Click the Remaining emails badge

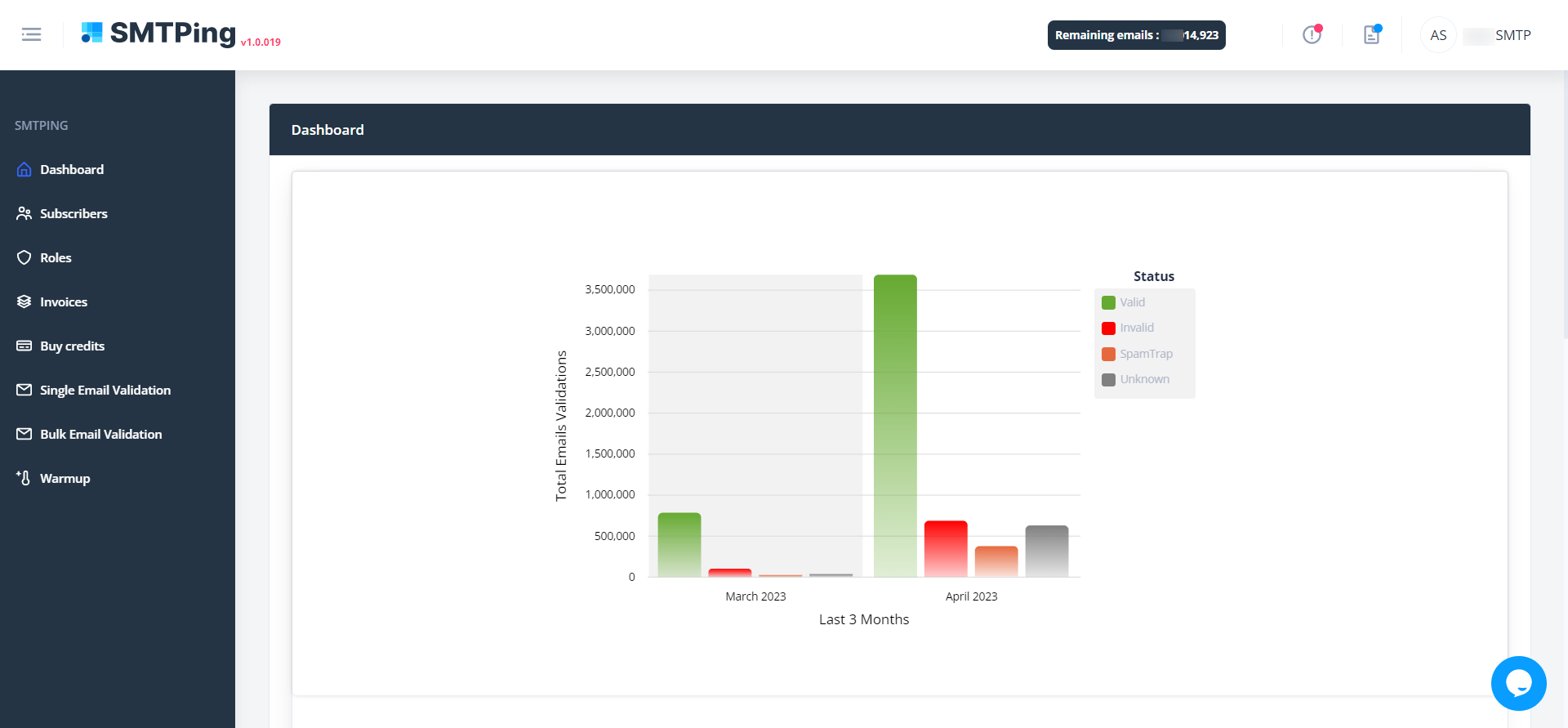click(1136, 35)
